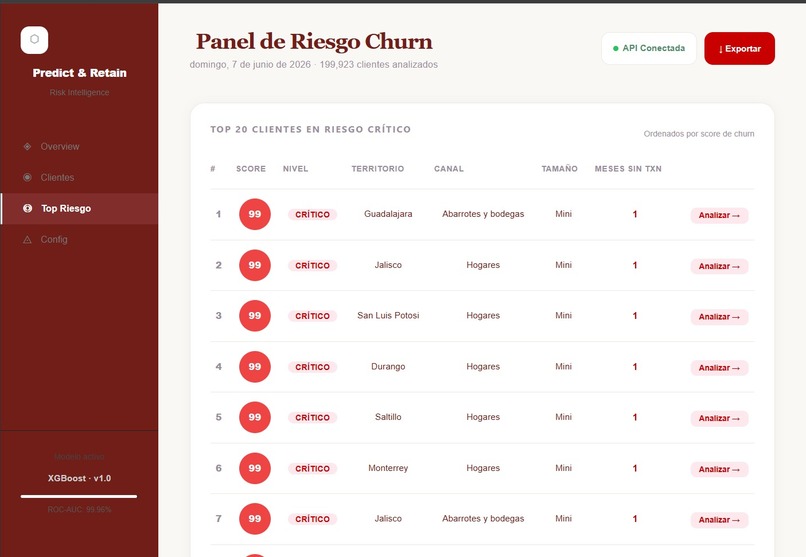This screenshot has height=557, width=806.
Task: Click the Saltillo territory cell
Action: click(x=388, y=417)
